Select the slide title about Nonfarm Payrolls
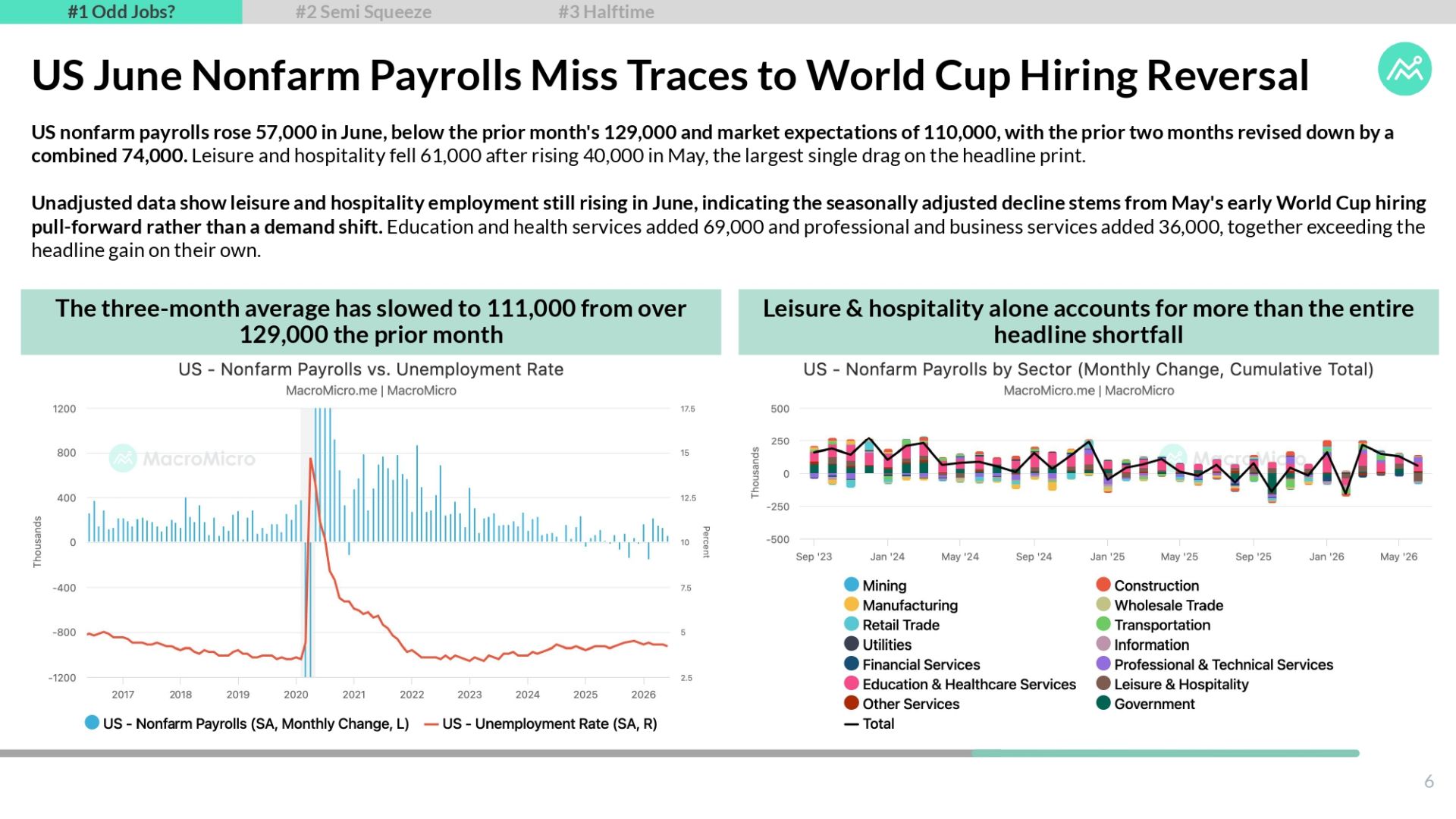The height and width of the screenshot is (819, 1456). point(670,76)
